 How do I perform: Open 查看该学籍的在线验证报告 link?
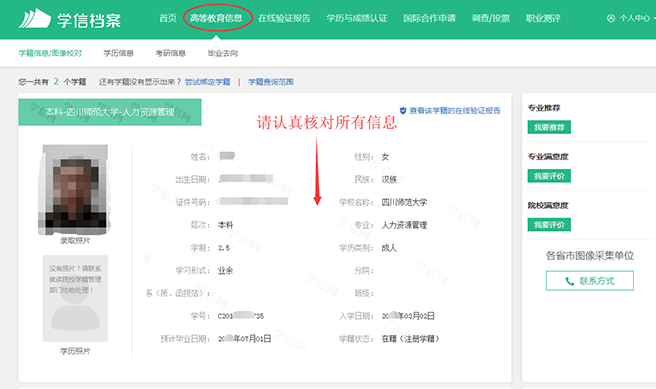(455, 111)
